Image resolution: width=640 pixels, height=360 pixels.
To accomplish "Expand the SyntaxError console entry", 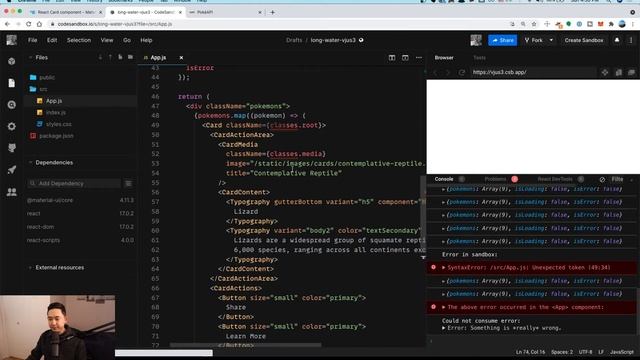I will (444, 268).
